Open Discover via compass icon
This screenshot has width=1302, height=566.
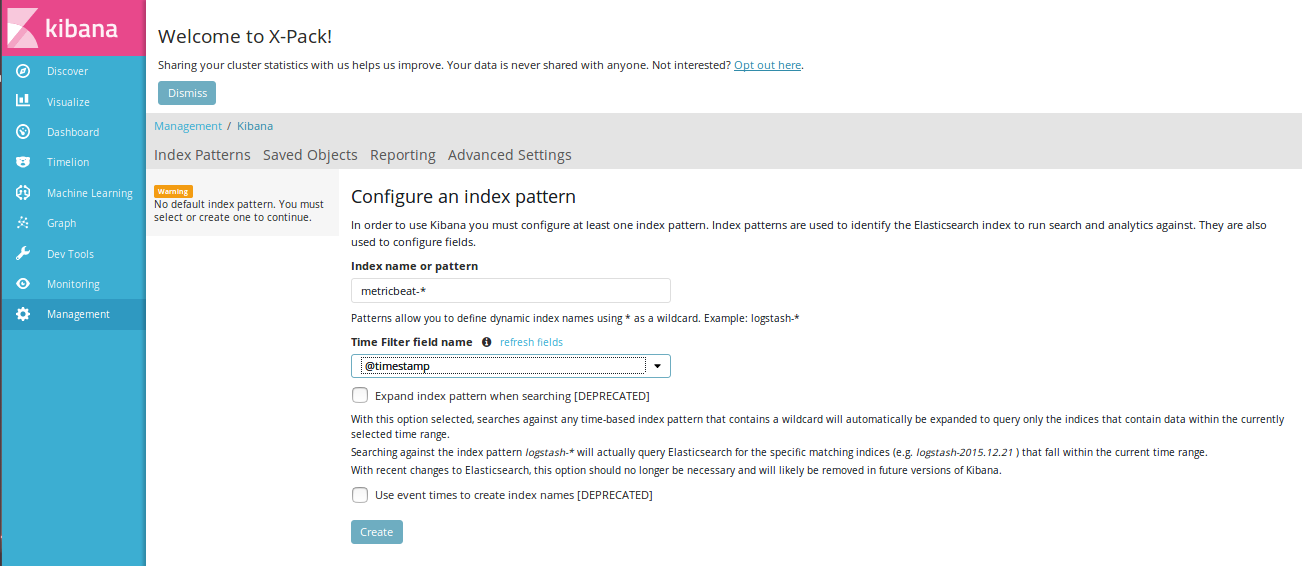click(x=23, y=71)
